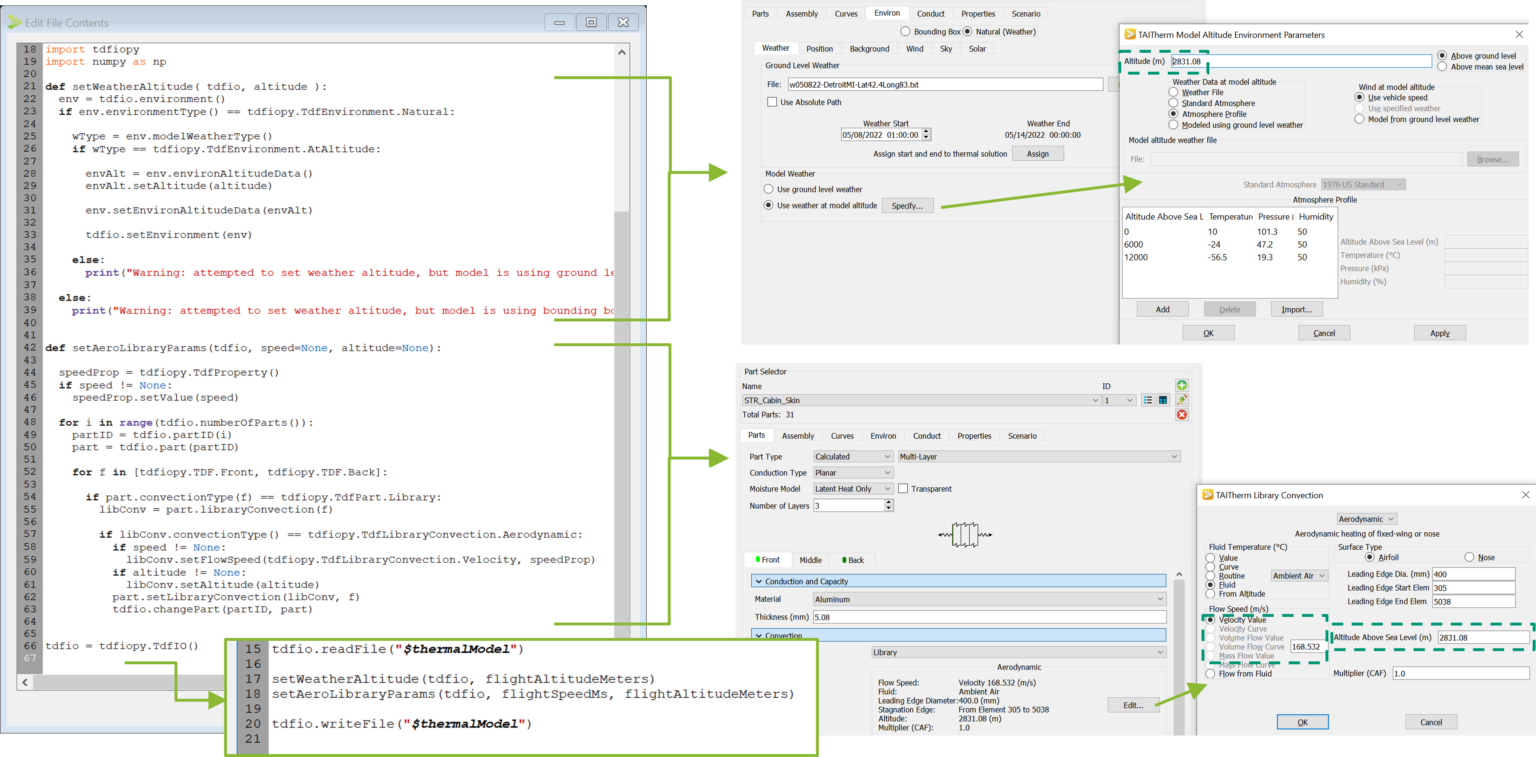Click the Number of Layers spinner
Screen dimensions: 1536x757
pyautogui.click(x=889, y=506)
